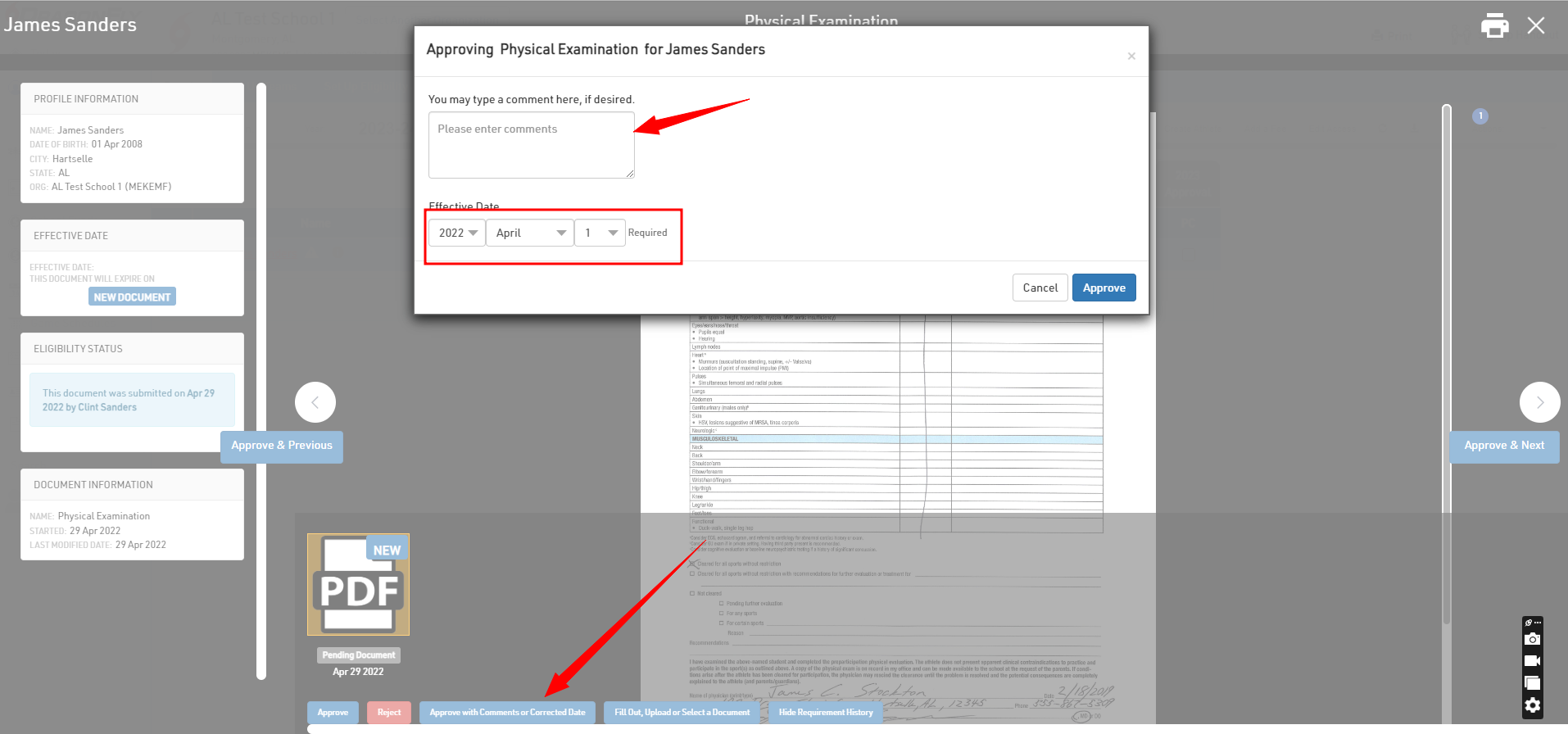Open the gear settings icon
Screen dimensions: 1568x734
pyautogui.click(x=1532, y=705)
